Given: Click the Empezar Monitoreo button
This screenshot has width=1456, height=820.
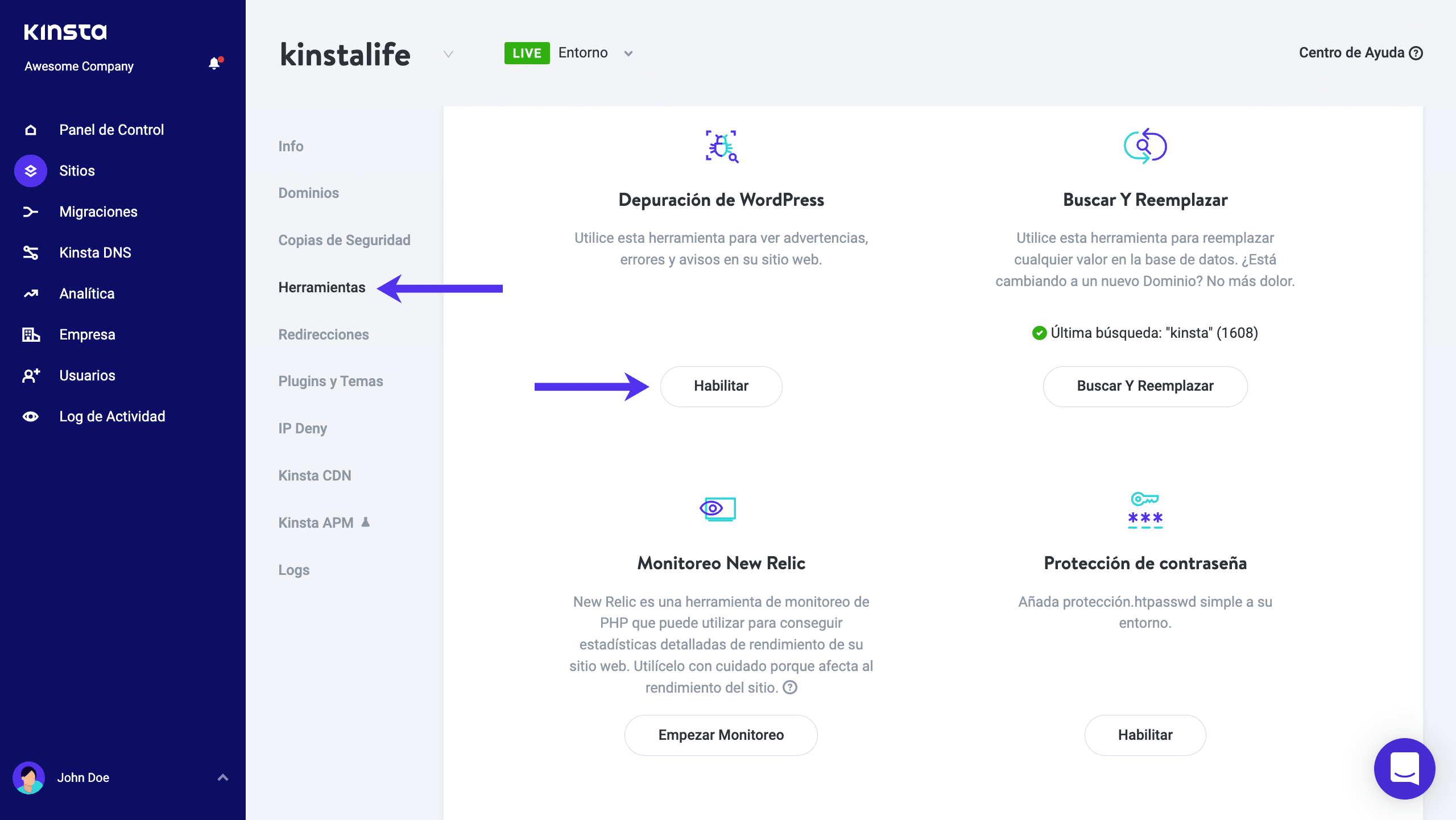Looking at the screenshot, I should pos(721,735).
